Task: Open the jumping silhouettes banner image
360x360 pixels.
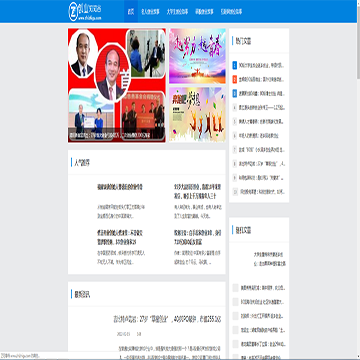Action: pos(197,115)
